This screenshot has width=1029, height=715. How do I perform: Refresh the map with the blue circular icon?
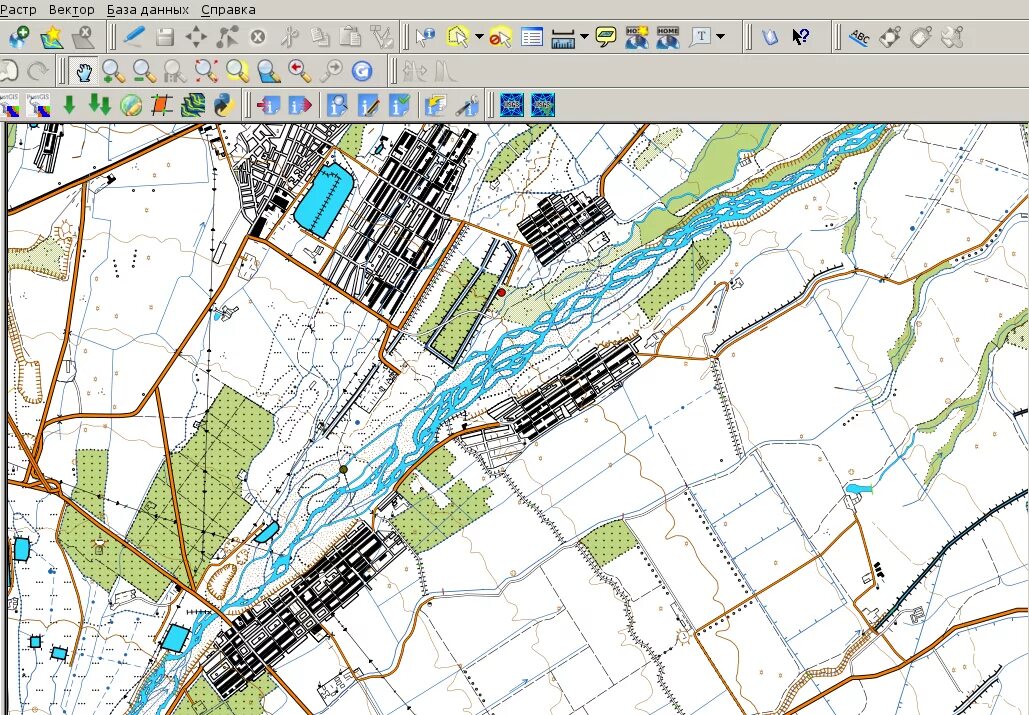(362, 71)
